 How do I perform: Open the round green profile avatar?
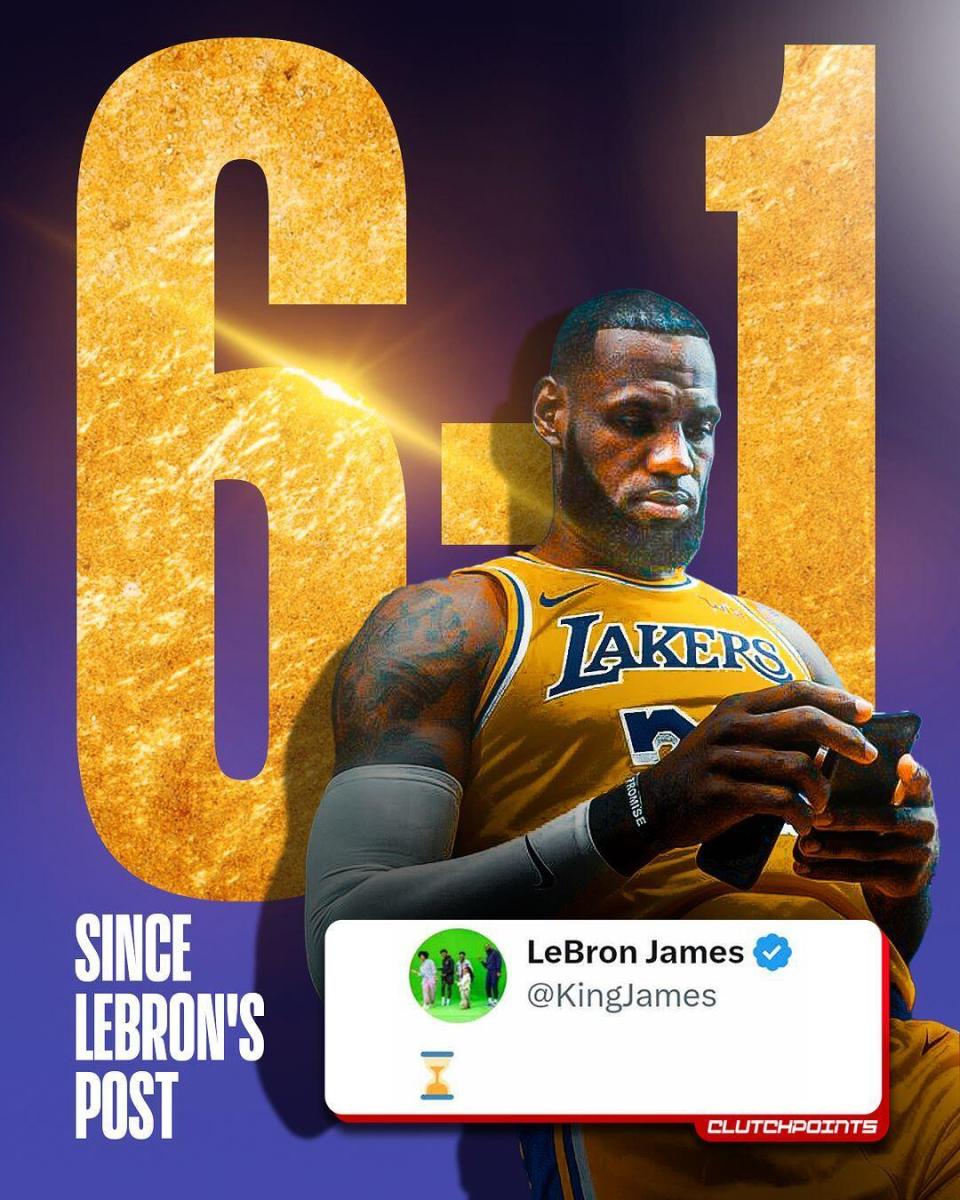click(459, 976)
